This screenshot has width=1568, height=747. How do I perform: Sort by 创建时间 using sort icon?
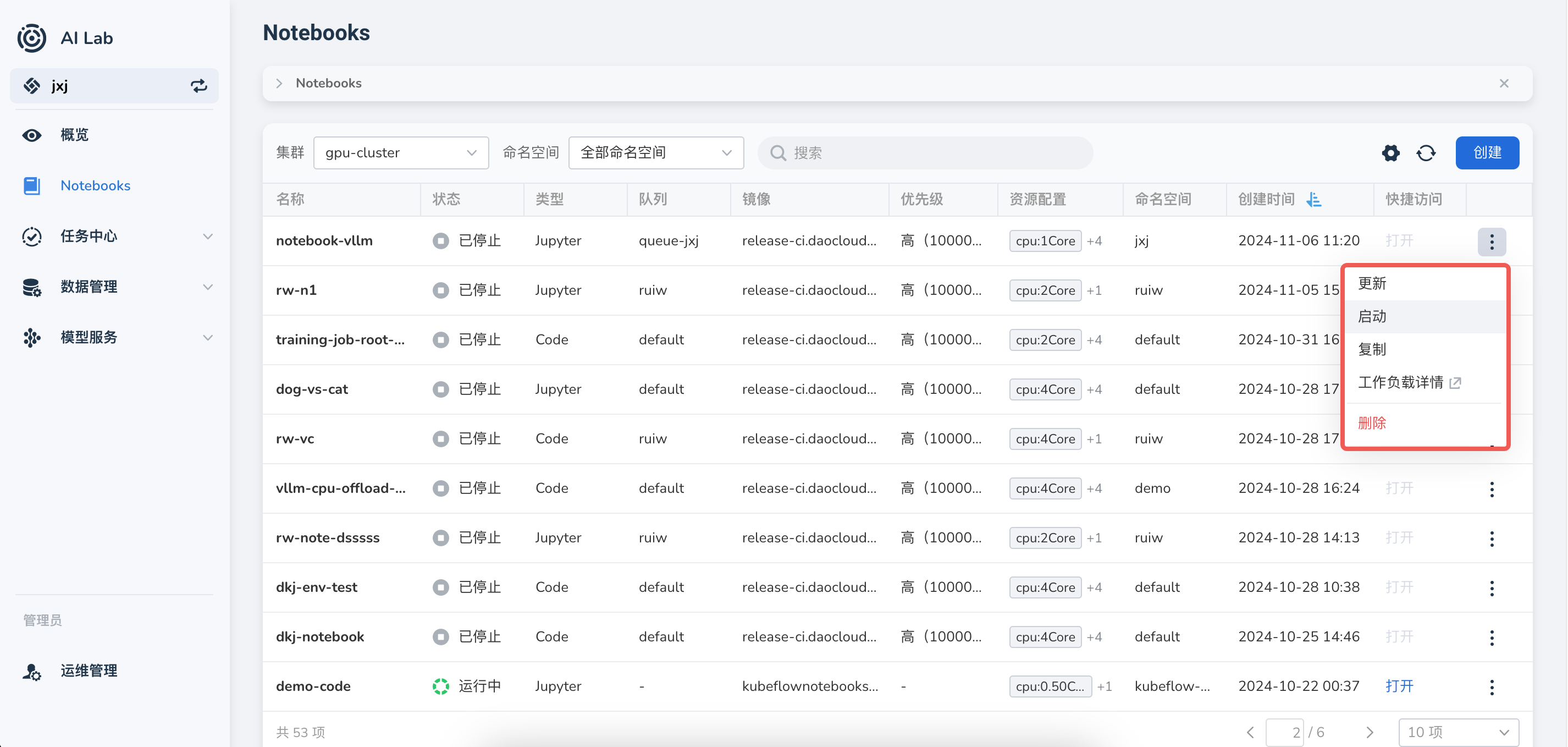click(x=1314, y=200)
